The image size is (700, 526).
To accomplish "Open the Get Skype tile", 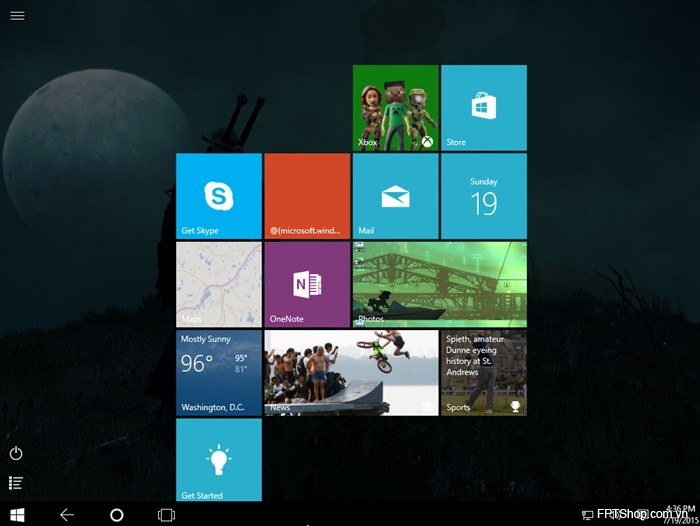I will (219, 196).
